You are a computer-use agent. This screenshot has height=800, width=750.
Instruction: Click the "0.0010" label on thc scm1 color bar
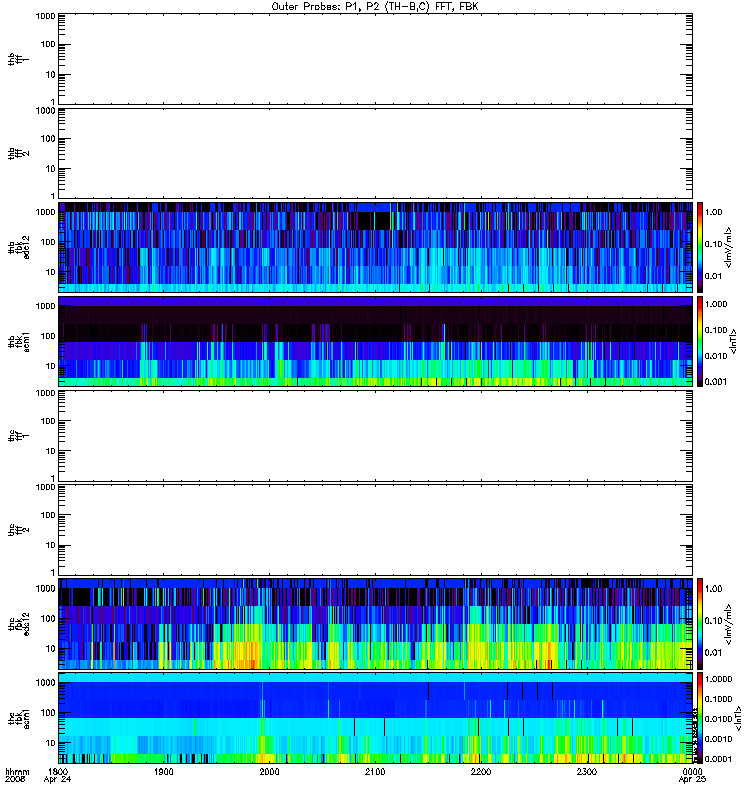click(x=718, y=739)
